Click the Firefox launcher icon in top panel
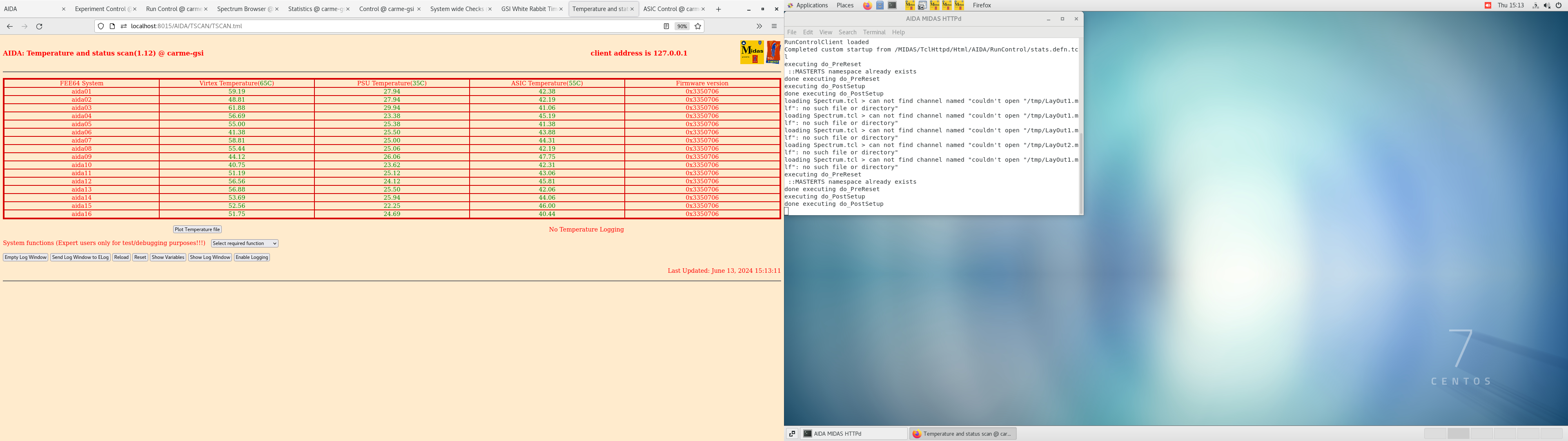The height and width of the screenshot is (441, 1568). coord(867,5)
